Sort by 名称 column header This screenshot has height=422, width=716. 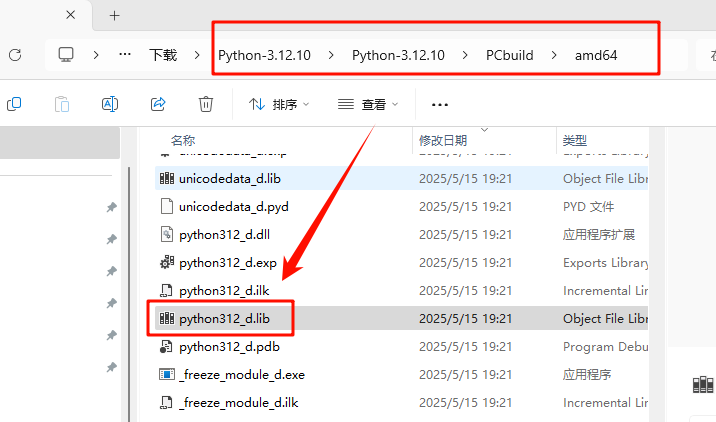(x=183, y=140)
